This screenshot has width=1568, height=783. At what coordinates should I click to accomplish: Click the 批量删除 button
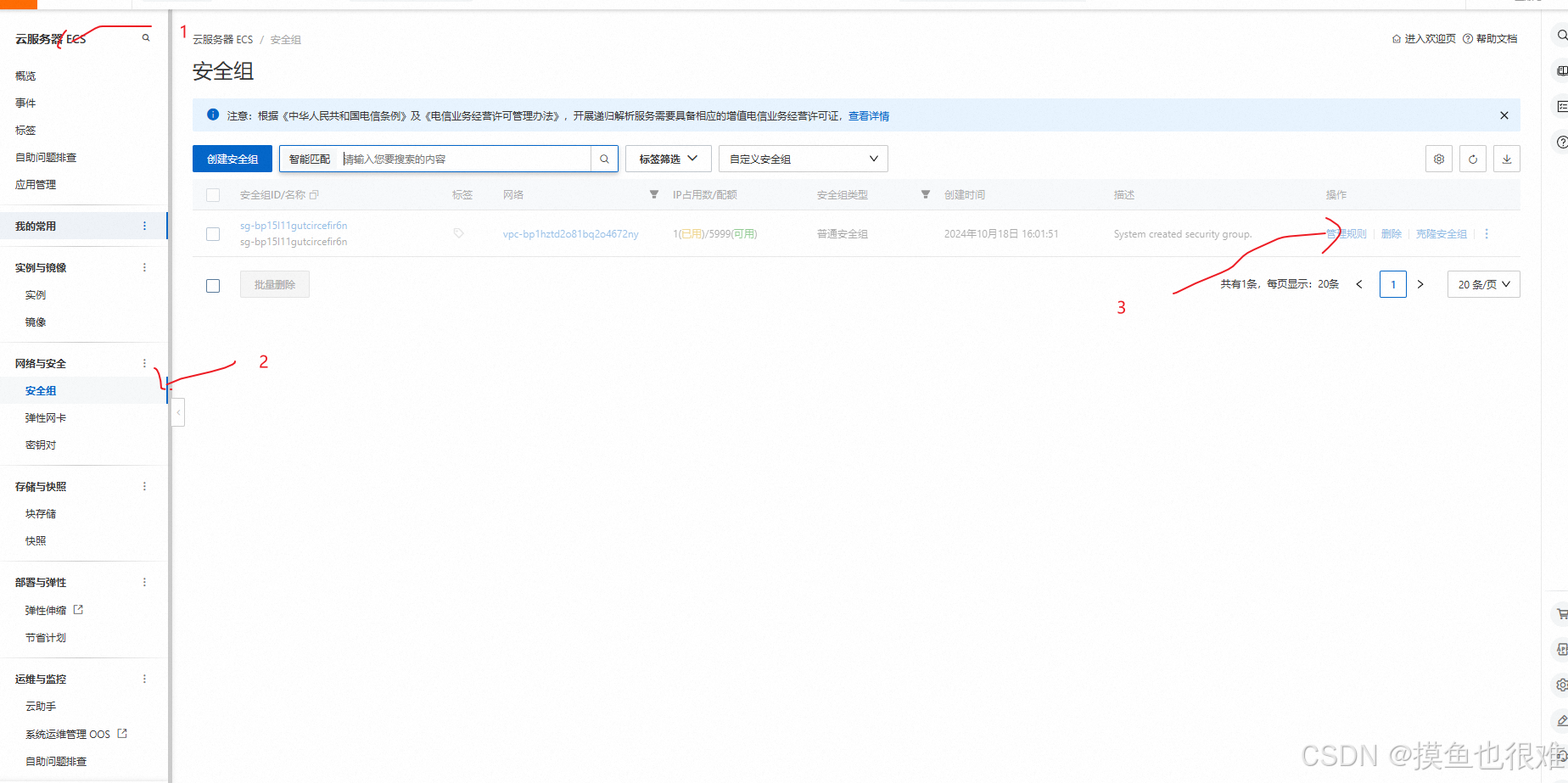pos(275,284)
